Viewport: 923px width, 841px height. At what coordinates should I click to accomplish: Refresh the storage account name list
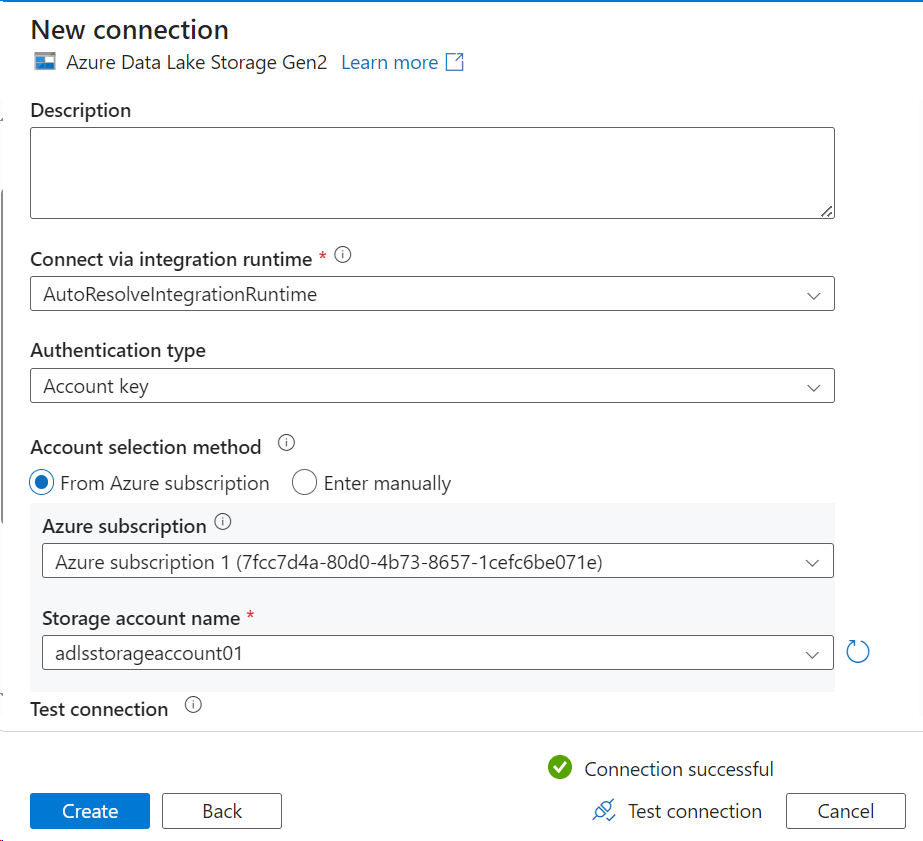[860, 652]
